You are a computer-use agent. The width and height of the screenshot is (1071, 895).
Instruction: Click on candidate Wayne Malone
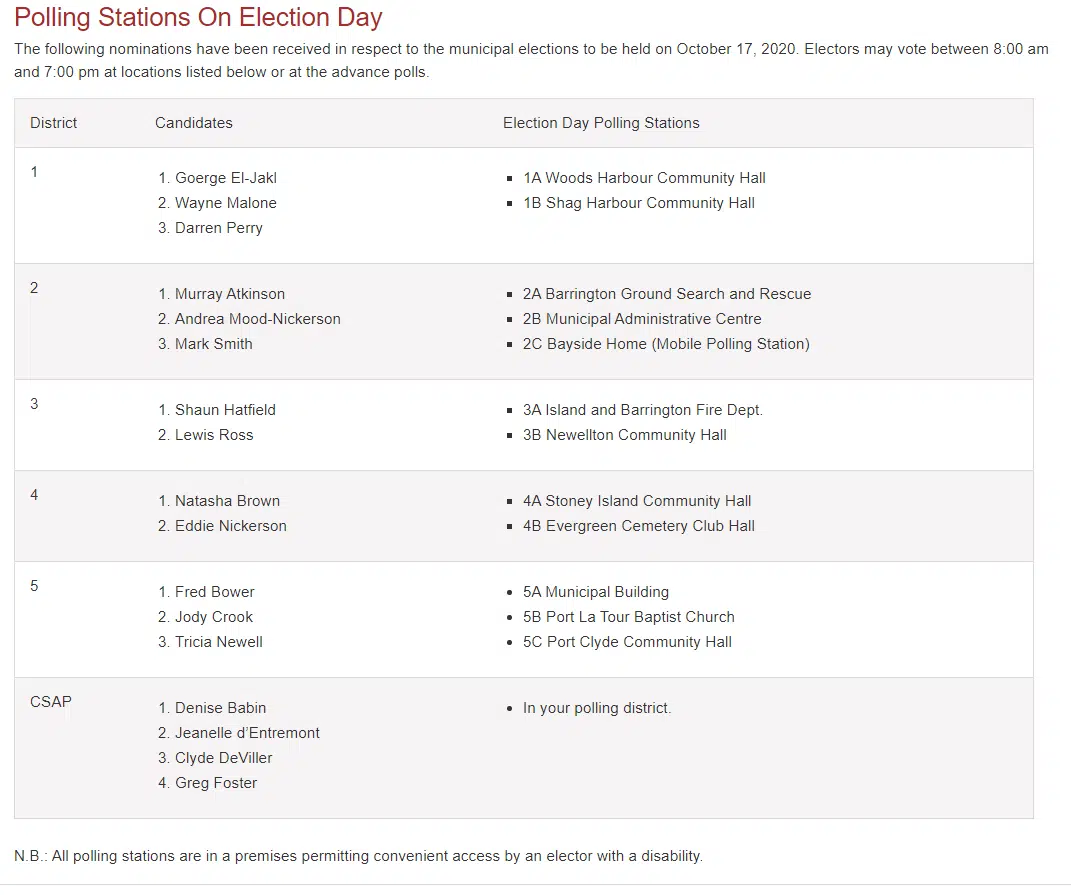coord(225,203)
